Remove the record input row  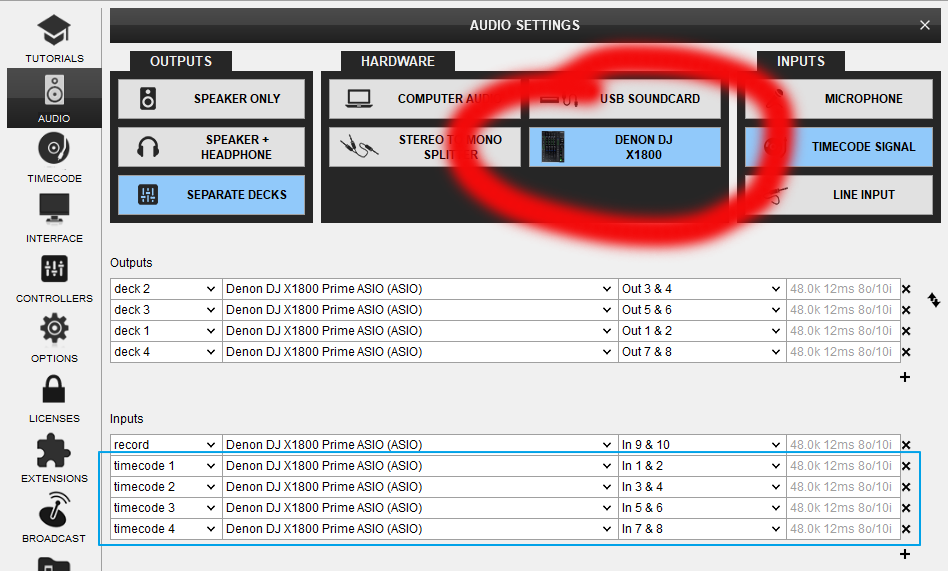906,445
